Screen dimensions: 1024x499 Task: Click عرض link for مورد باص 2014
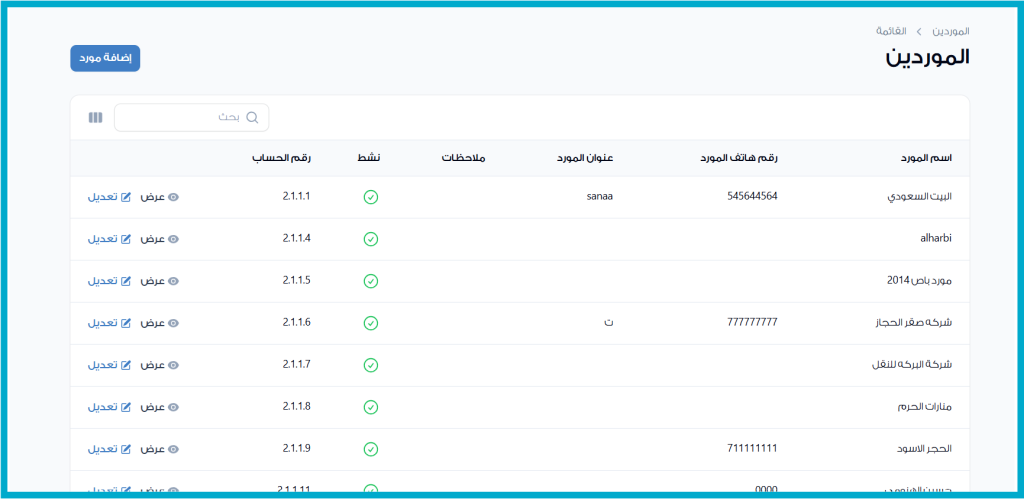point(152,281)
